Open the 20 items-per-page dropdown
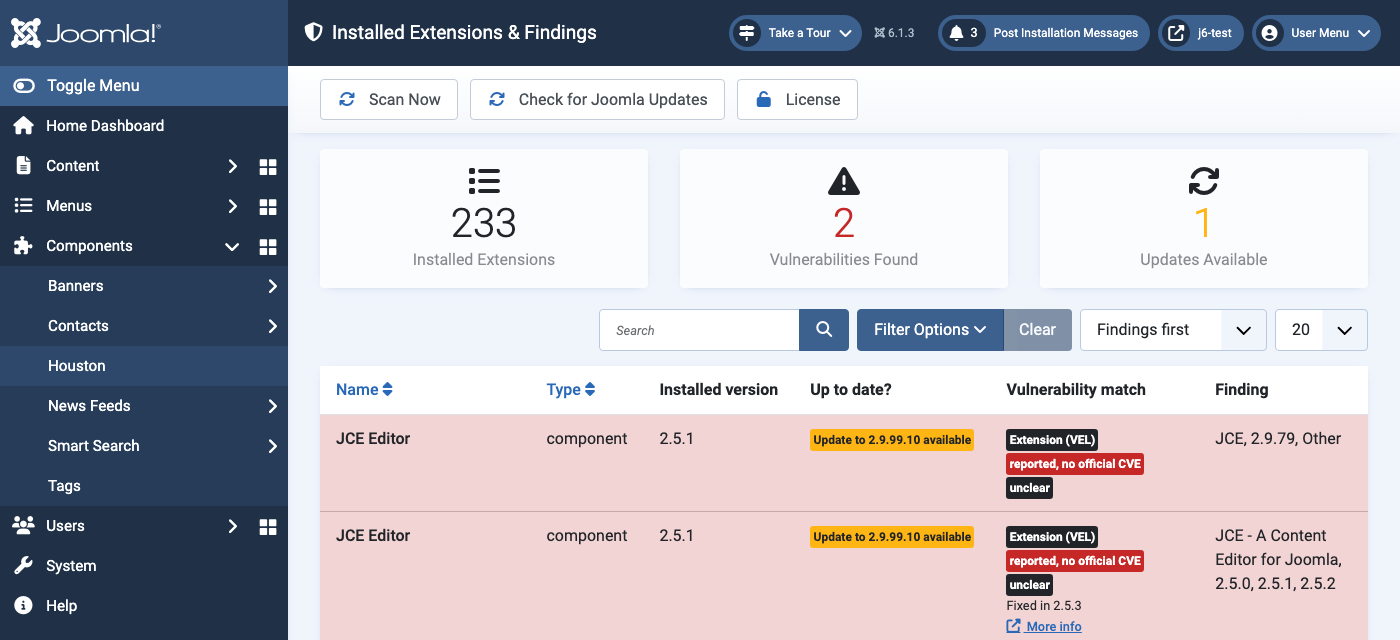Viewport: 1400px width, 640px height. pyautogui.click(x=1321, y=330)
